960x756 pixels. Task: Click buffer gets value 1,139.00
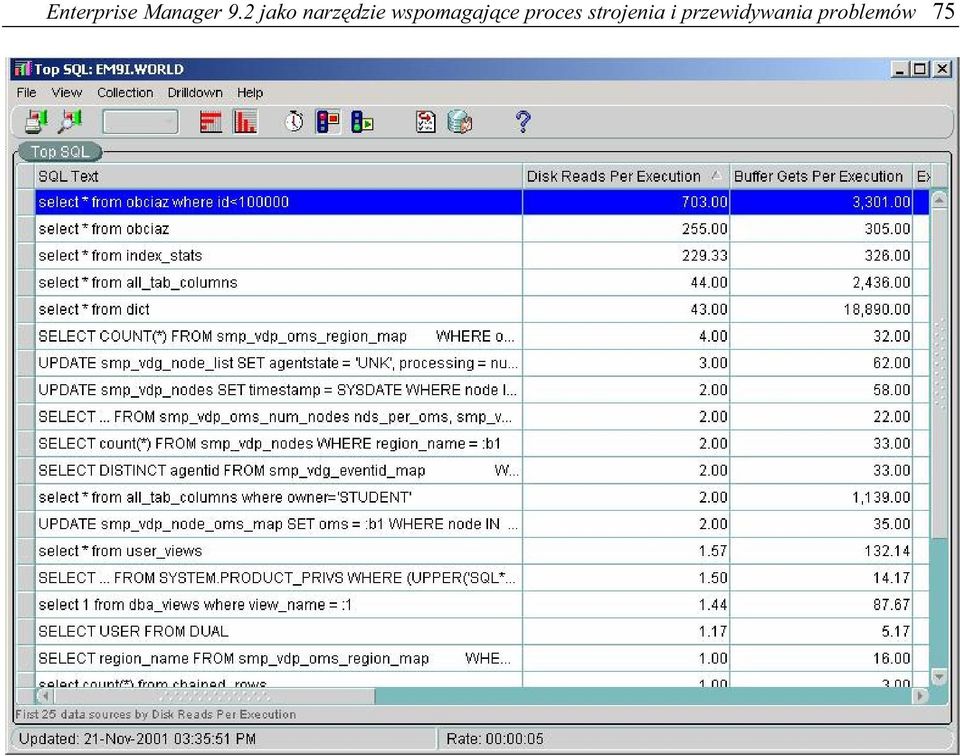(x=881, y=498)
